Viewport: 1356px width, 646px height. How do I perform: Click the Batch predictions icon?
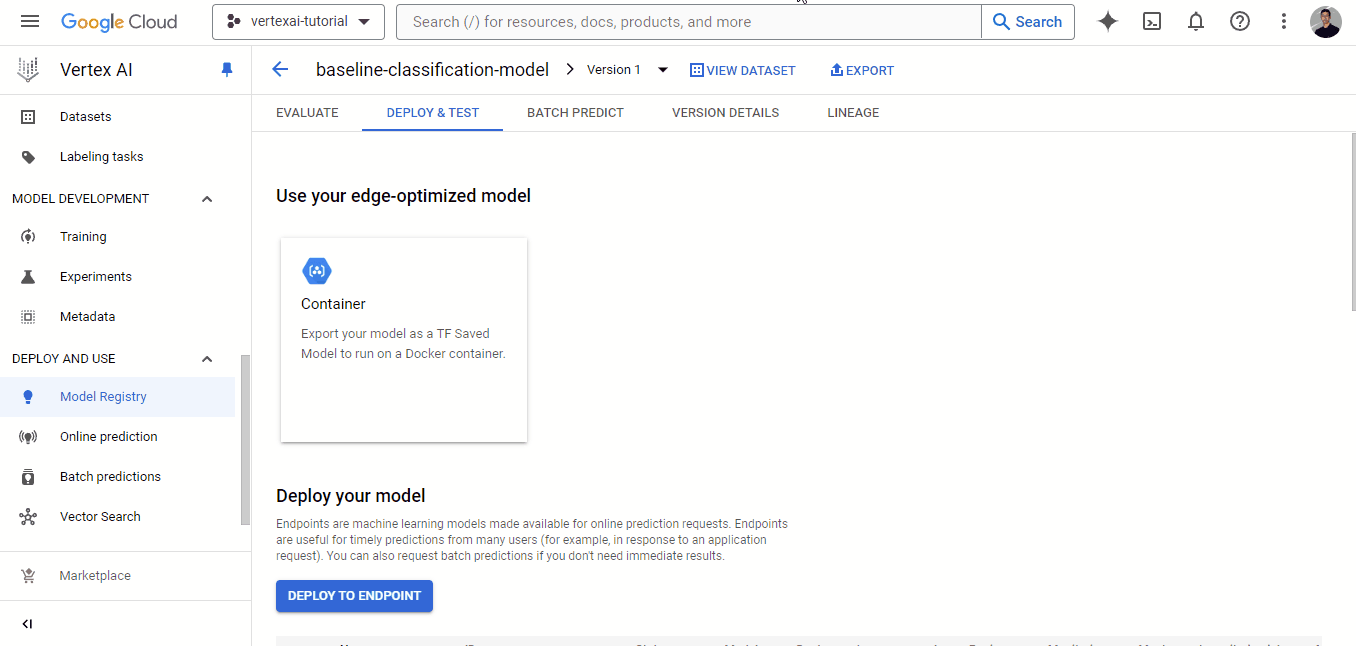(28, 477)
